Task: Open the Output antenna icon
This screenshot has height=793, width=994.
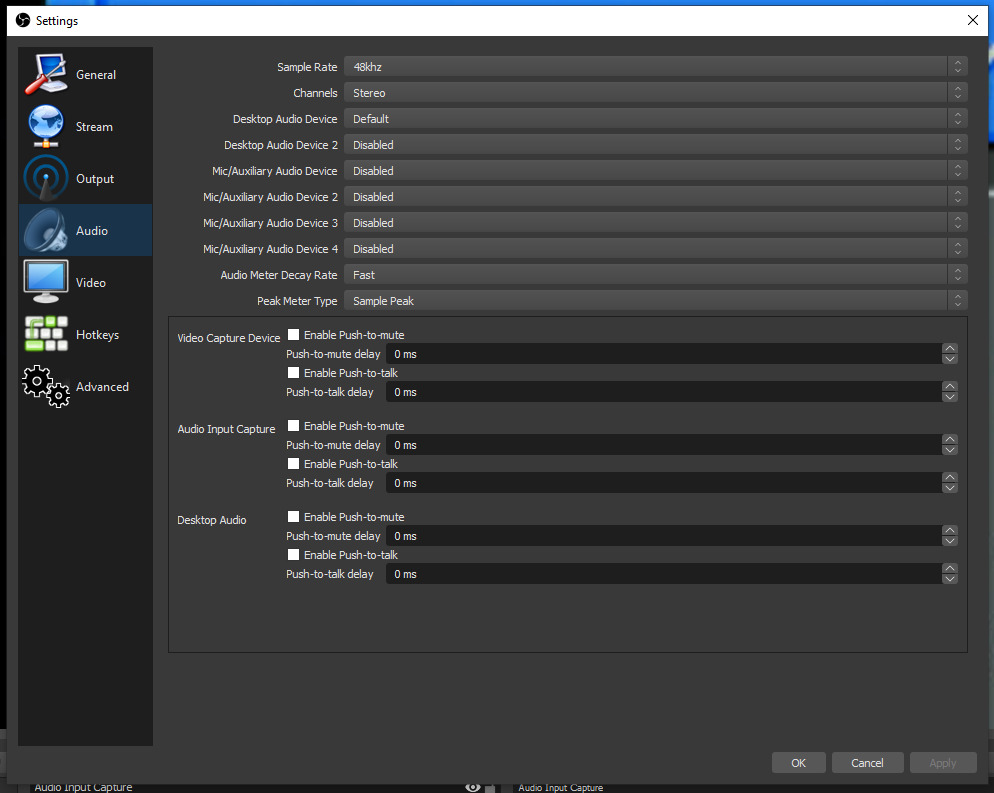Action: [x=46, y=178]
